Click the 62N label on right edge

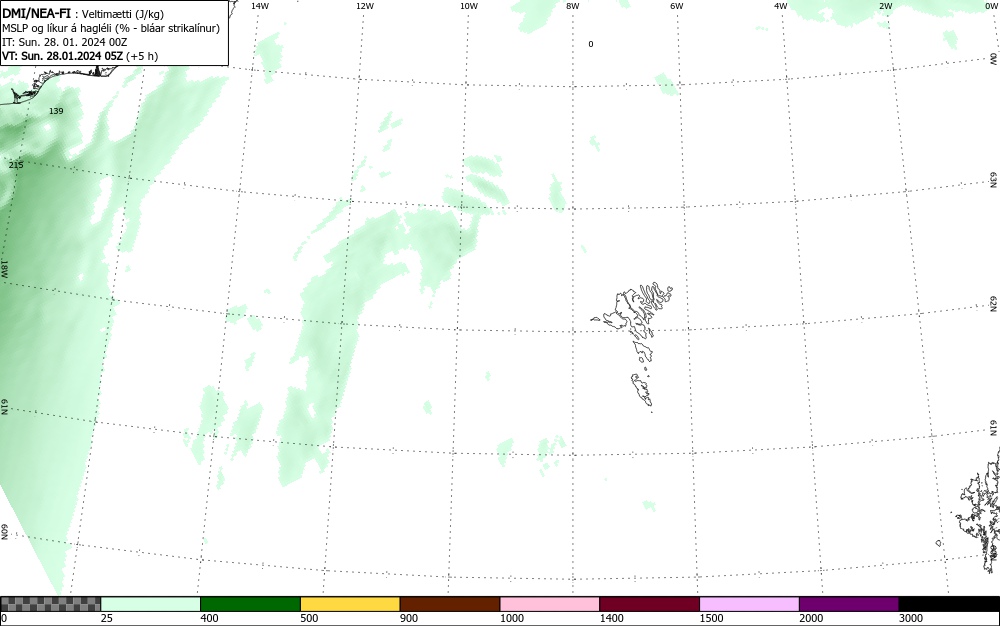pyautogui.click(x=994, y=304)
